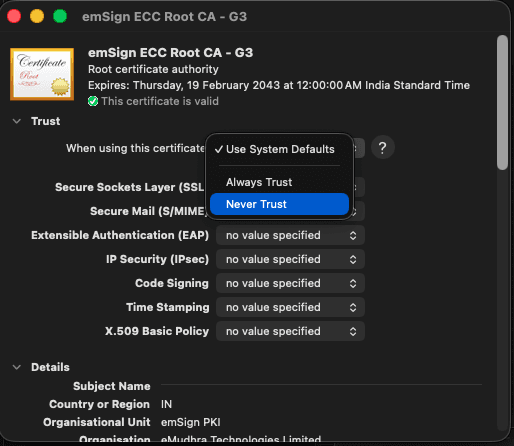The width and height of the screenshot is (514, 446).
Task: Click the 'IN' country value
Action: click(166, 404)
